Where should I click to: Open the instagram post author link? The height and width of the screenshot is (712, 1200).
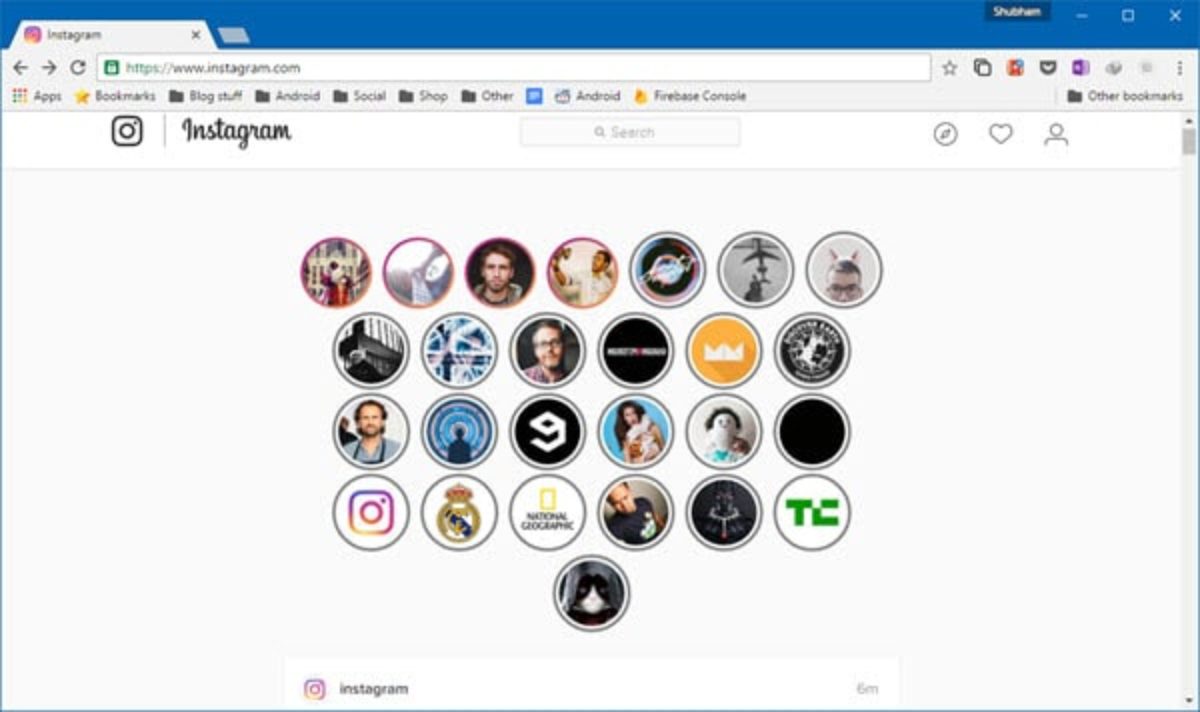tap(374, 689)
